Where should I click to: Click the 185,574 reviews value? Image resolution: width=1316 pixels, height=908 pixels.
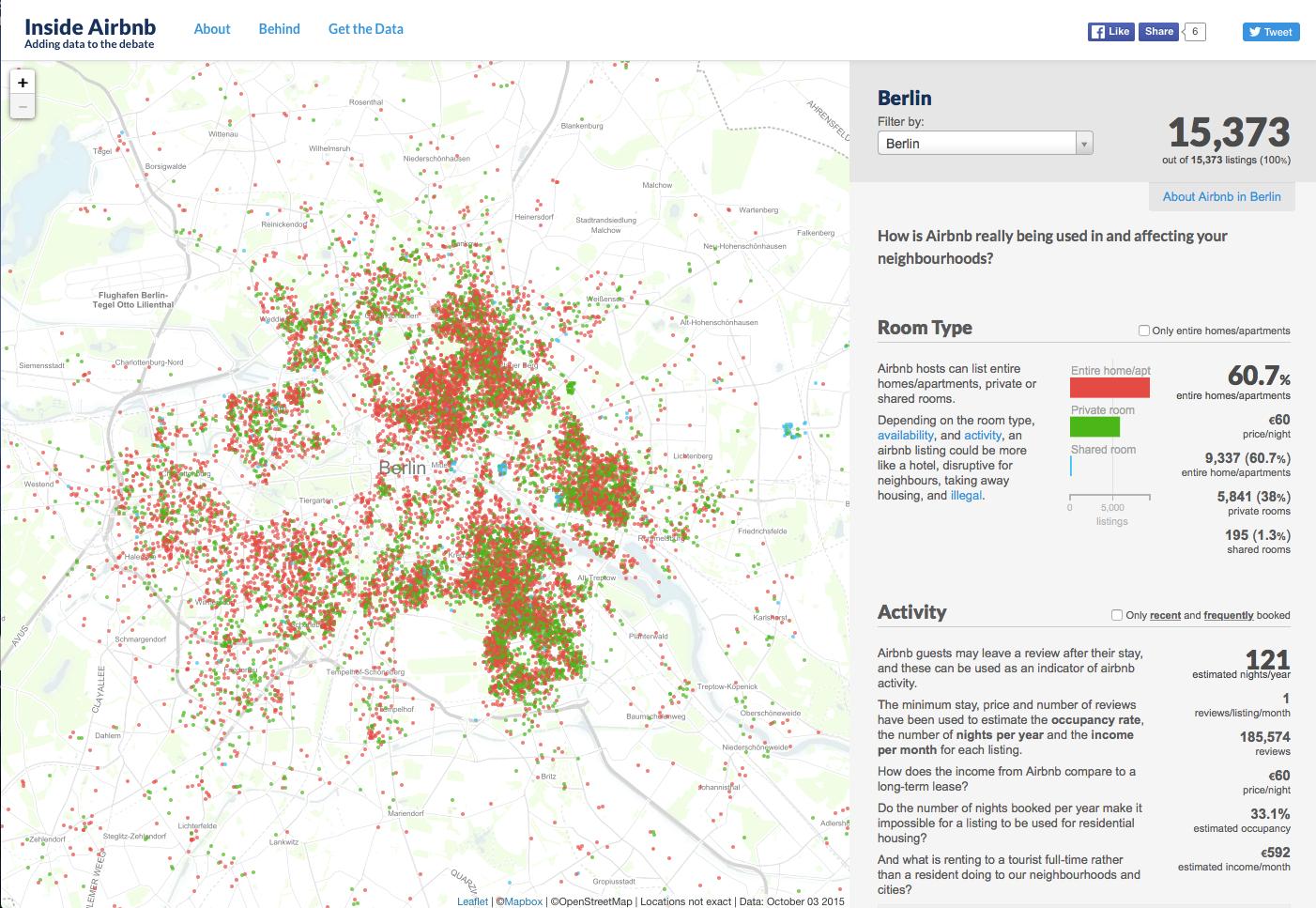pyautogui.click(x=1264, y=737)
